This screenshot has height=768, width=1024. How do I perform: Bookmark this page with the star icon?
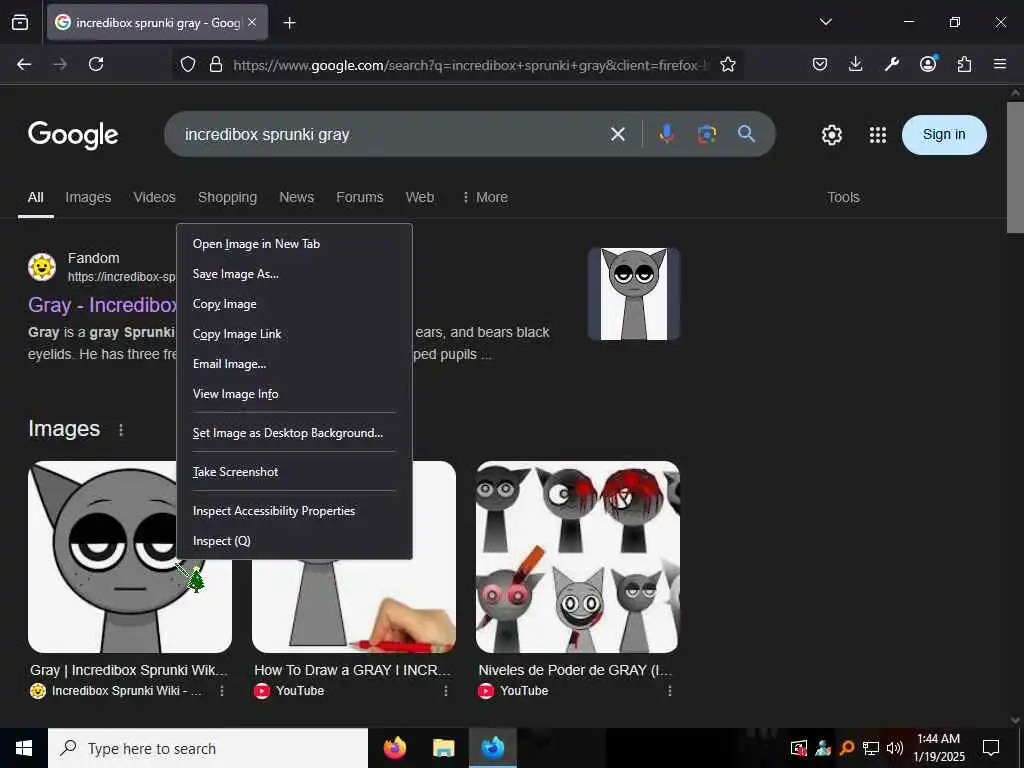(728, 65)
